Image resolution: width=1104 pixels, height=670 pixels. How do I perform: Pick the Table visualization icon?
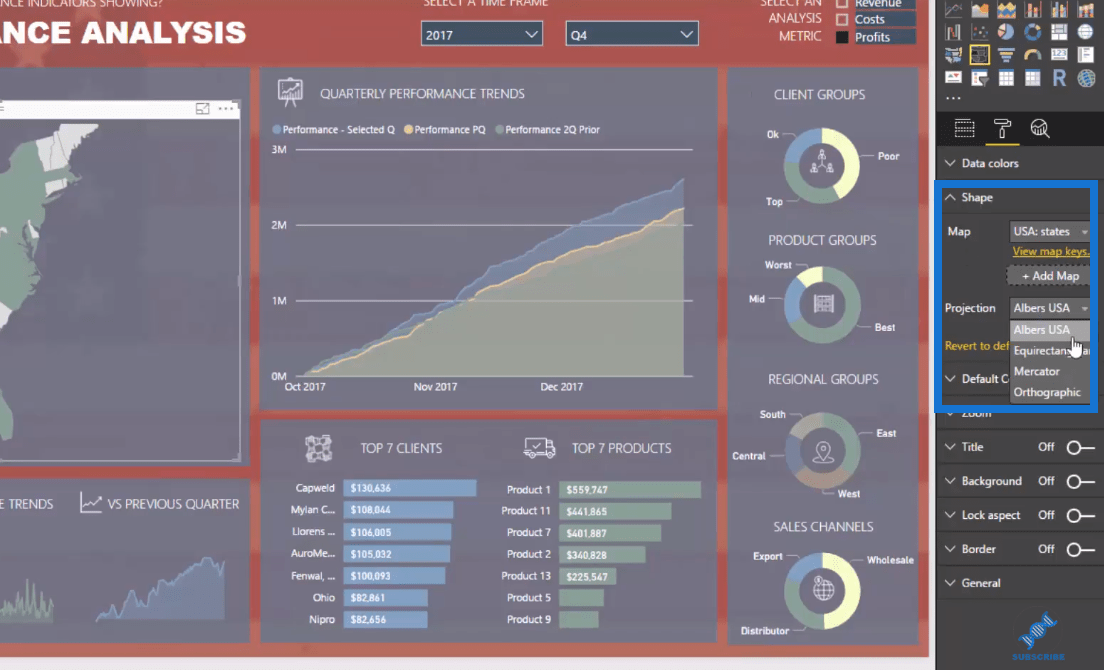(x=1006, y=77)
